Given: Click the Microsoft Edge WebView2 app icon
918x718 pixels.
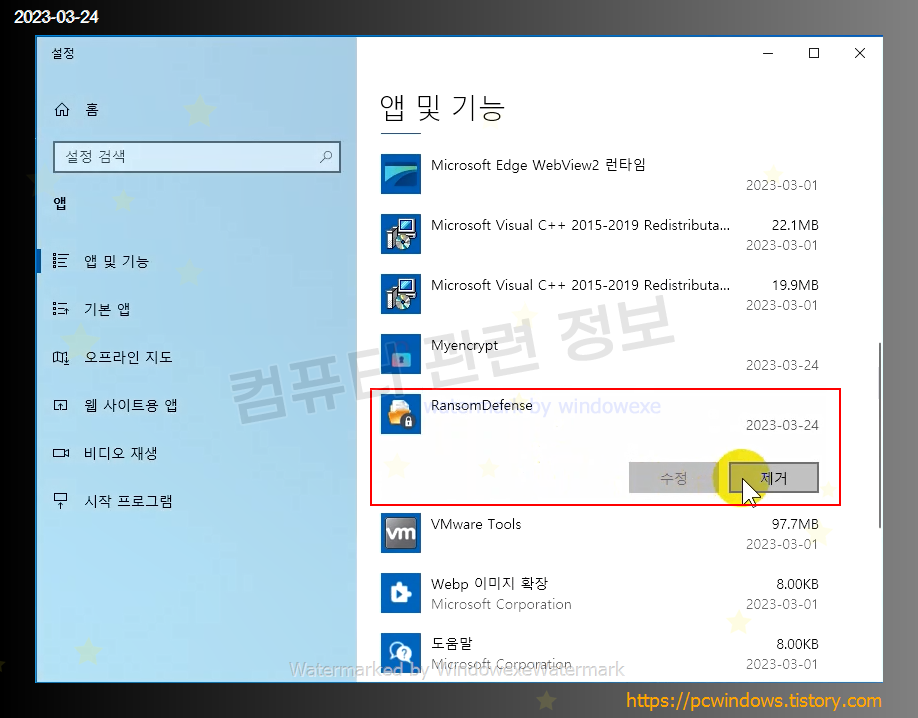Looking at the screenshot, I should 400,174.
